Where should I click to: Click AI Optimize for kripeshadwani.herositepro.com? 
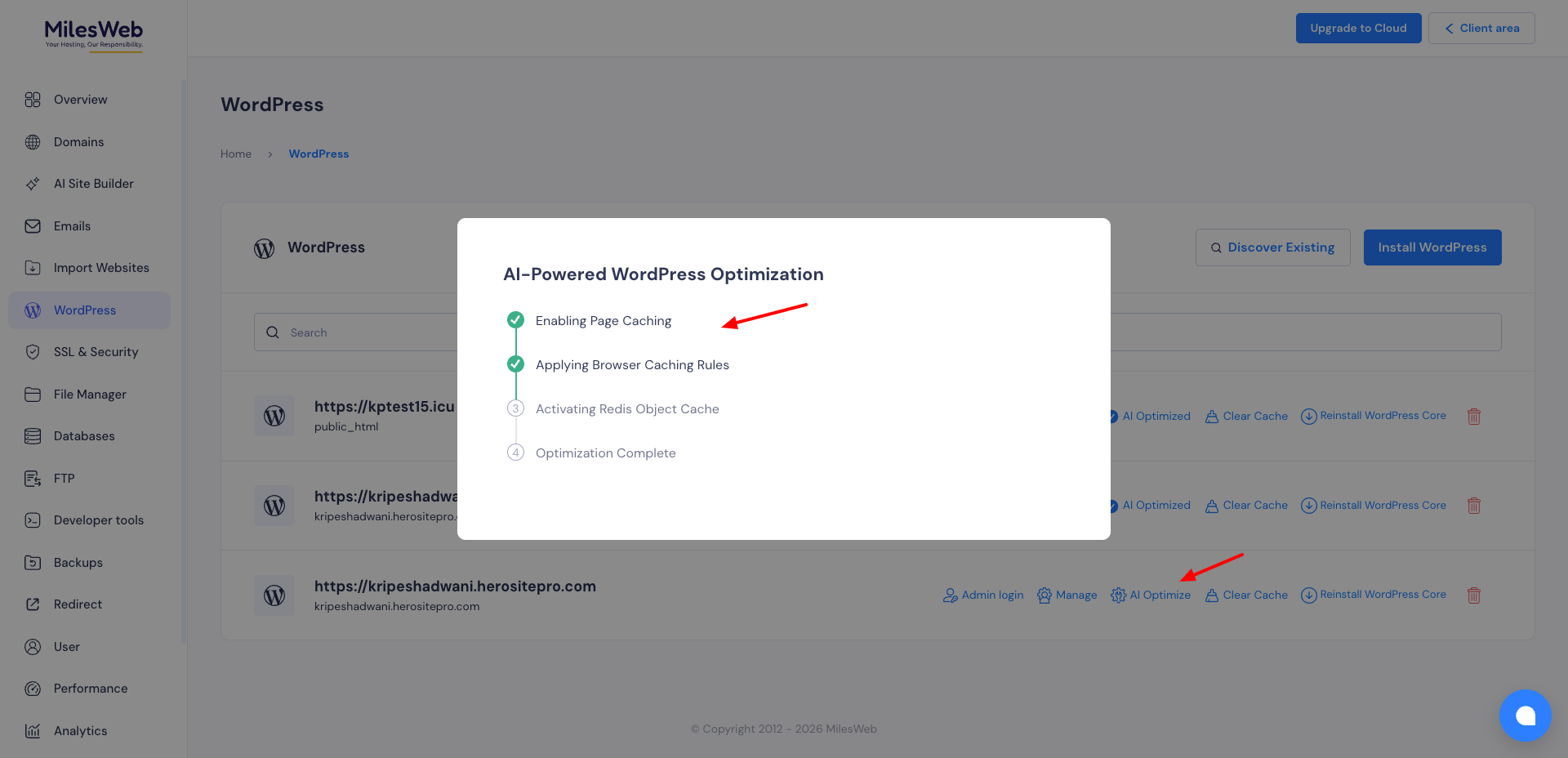pyautogui.click(x=1151, y=595)
